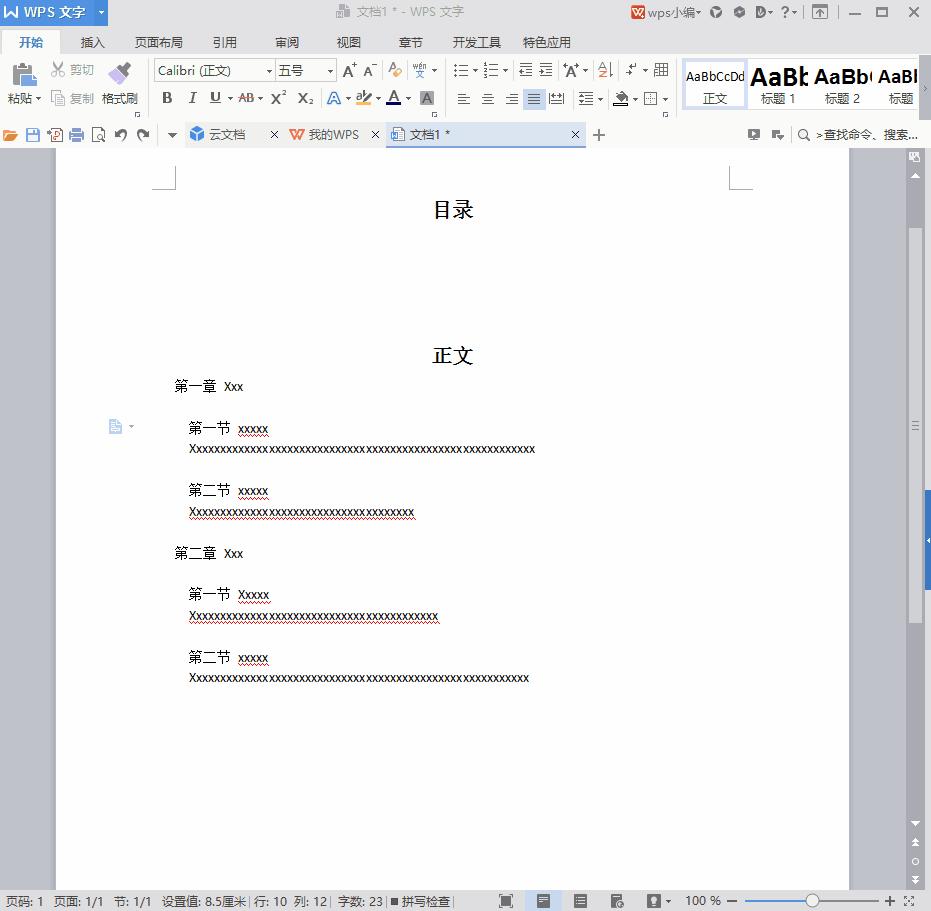This screenshot has width=931, height=911.
Task: Open the print preview icon
Action: point(98,134)
